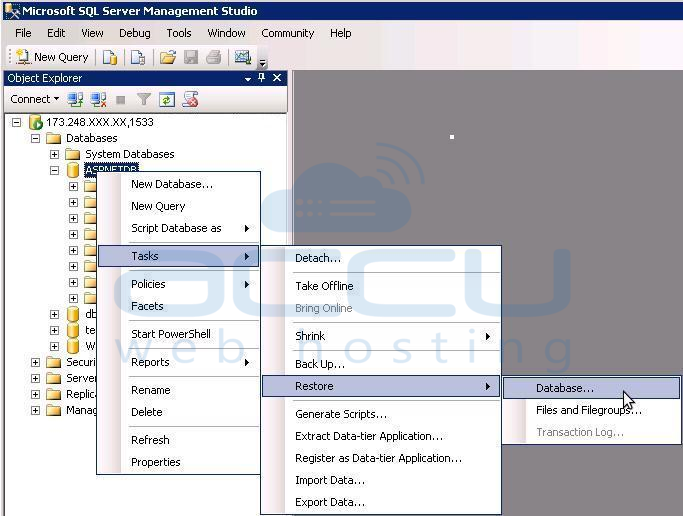Click the Stop square icon

coord(121,100)
